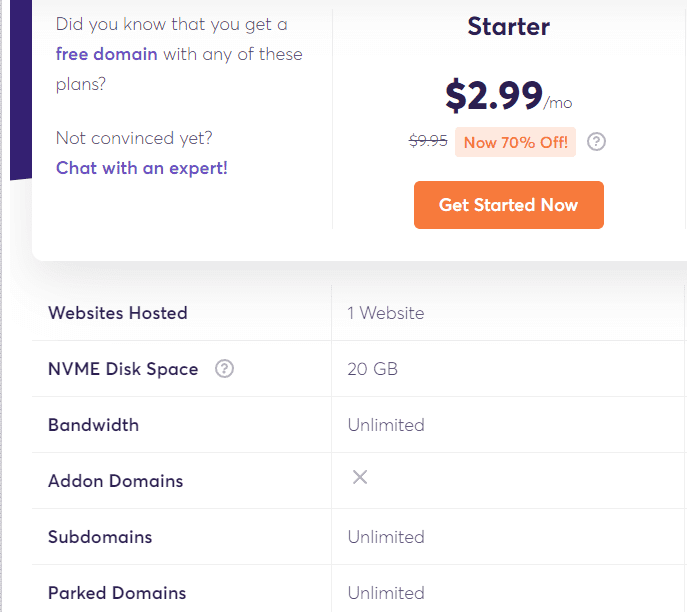Viewport: 695px width, 612px height.
Task: Click the NVME Disk Space label
Action: 123,369
